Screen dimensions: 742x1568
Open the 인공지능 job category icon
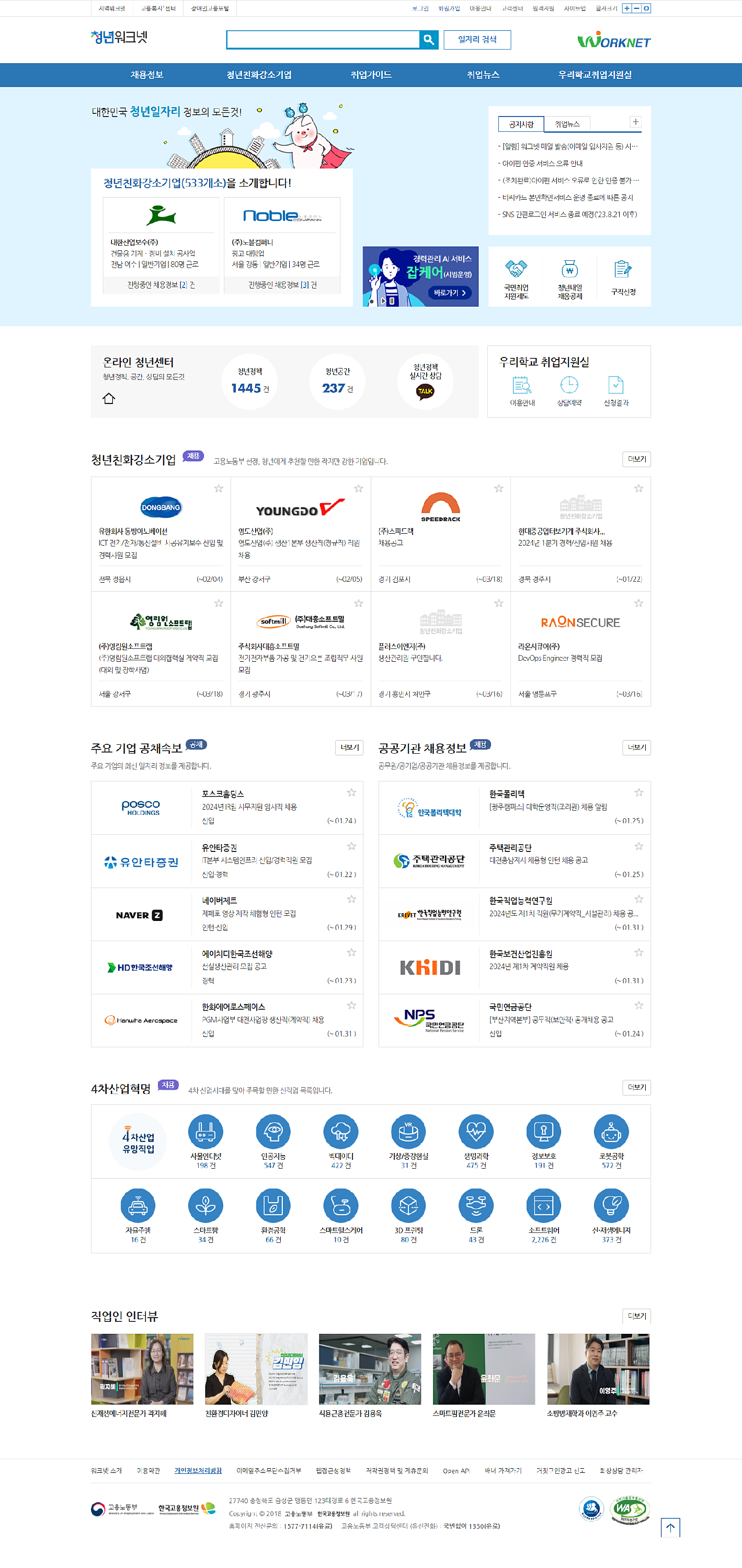coord(273,1132)
